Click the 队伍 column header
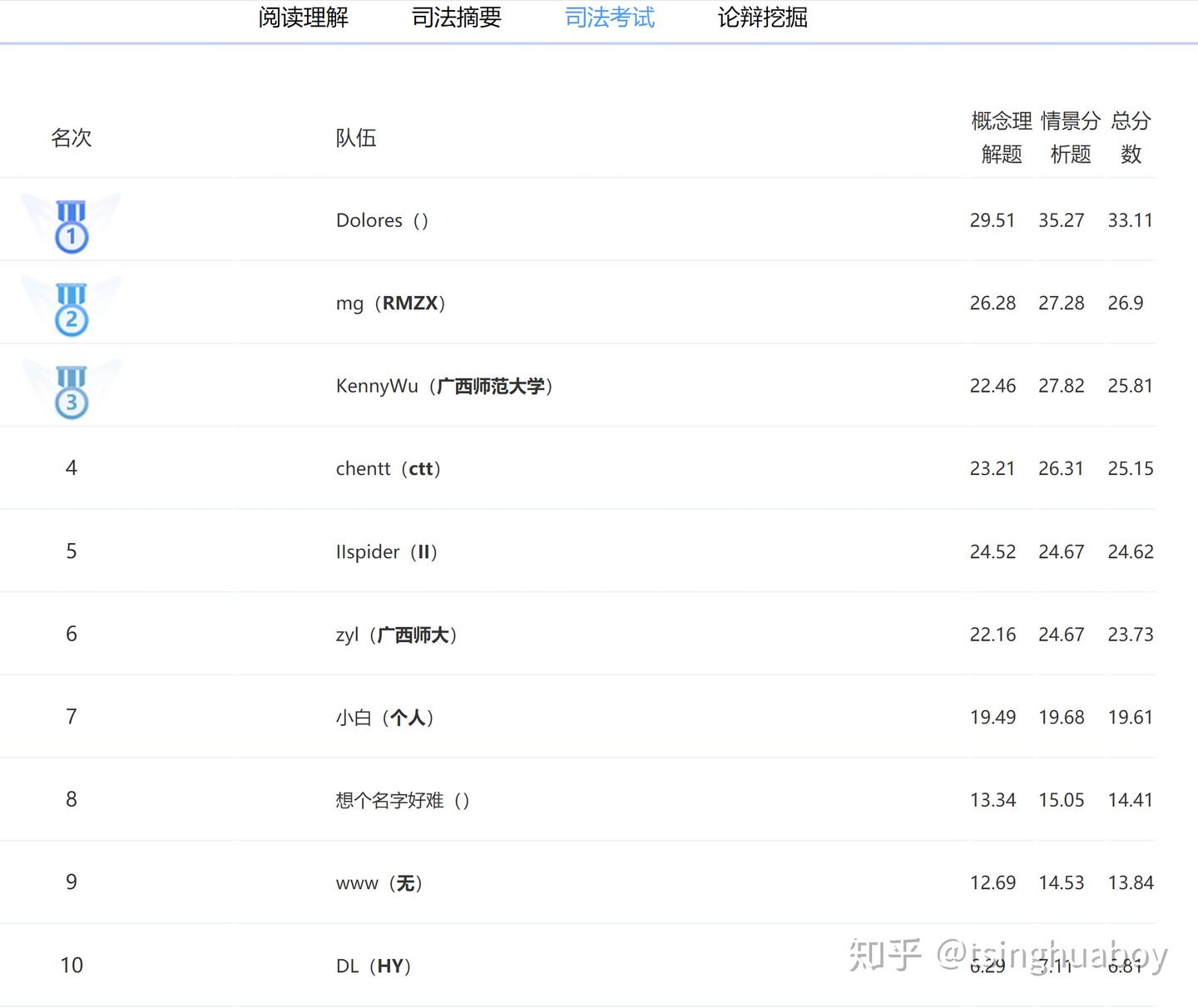1198x1008 pixels. tap(356, 137)
